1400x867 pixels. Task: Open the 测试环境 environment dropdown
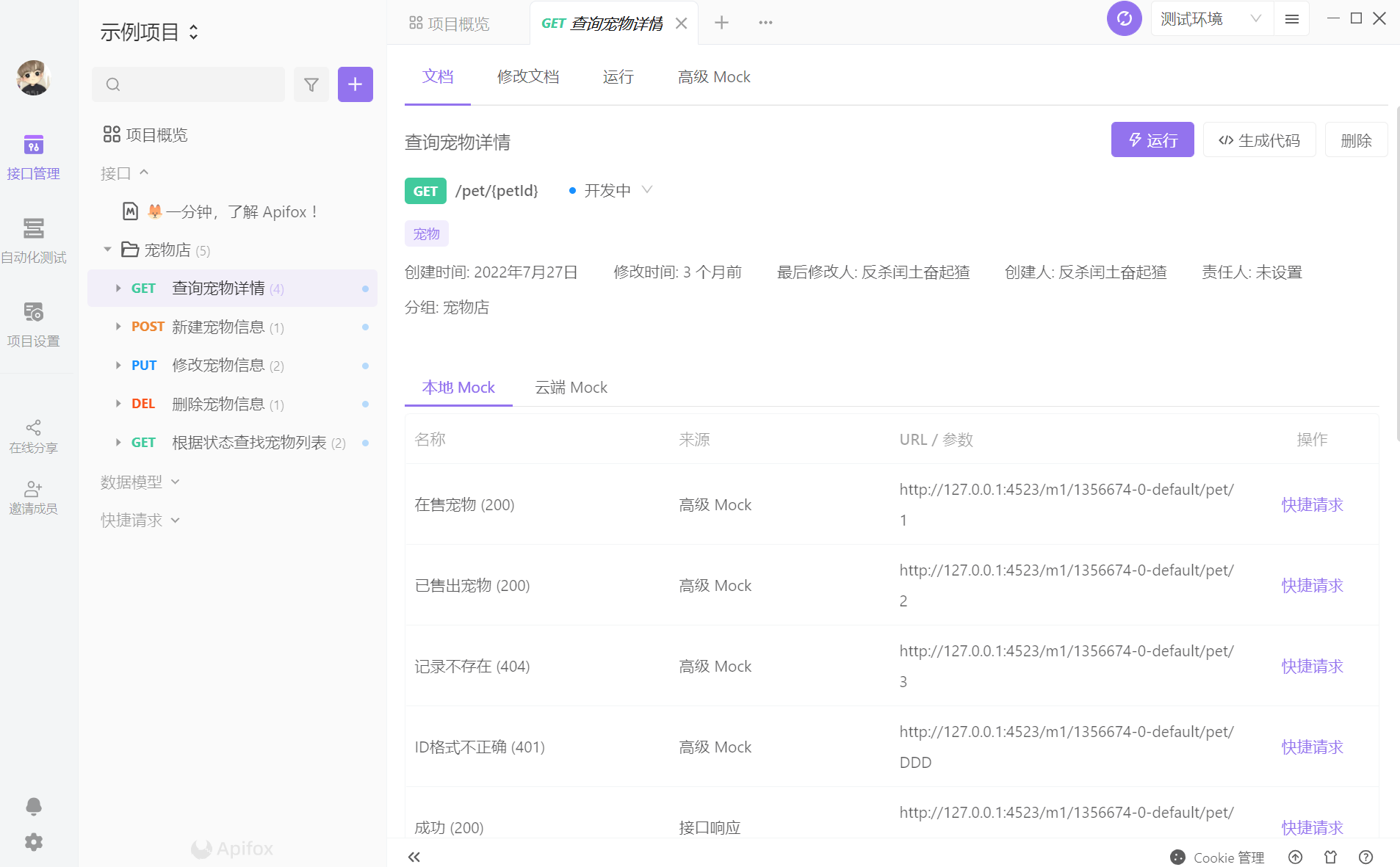(x=1211, y=19)
